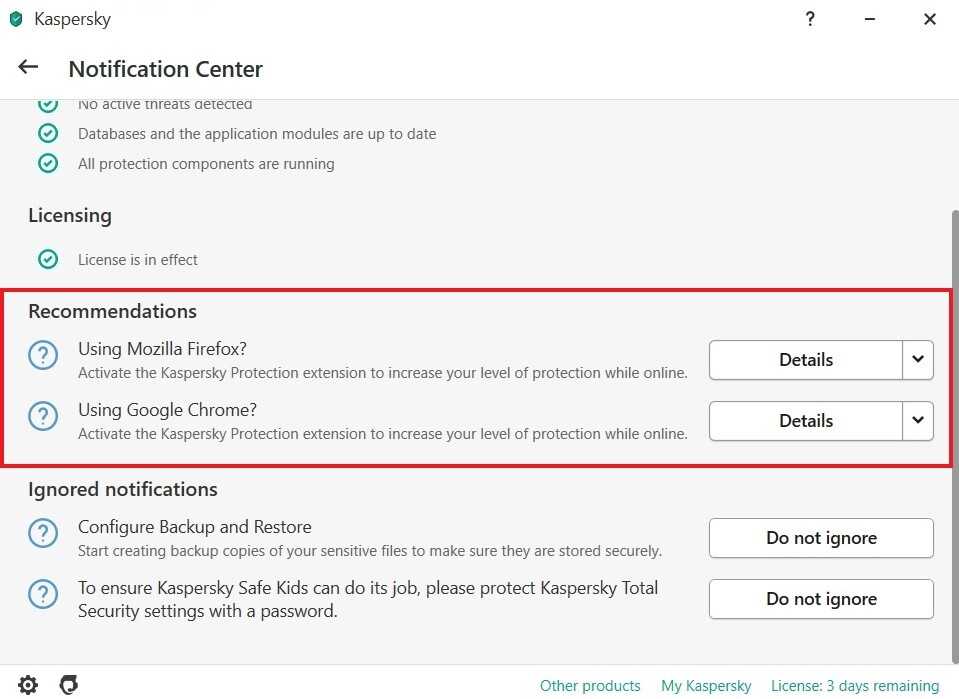This screenshot has height=699, width=959.
Task: Expand the dropdown arrow for the Chrome recommendation
Action: pyautogui.click(x=918, y=421)
